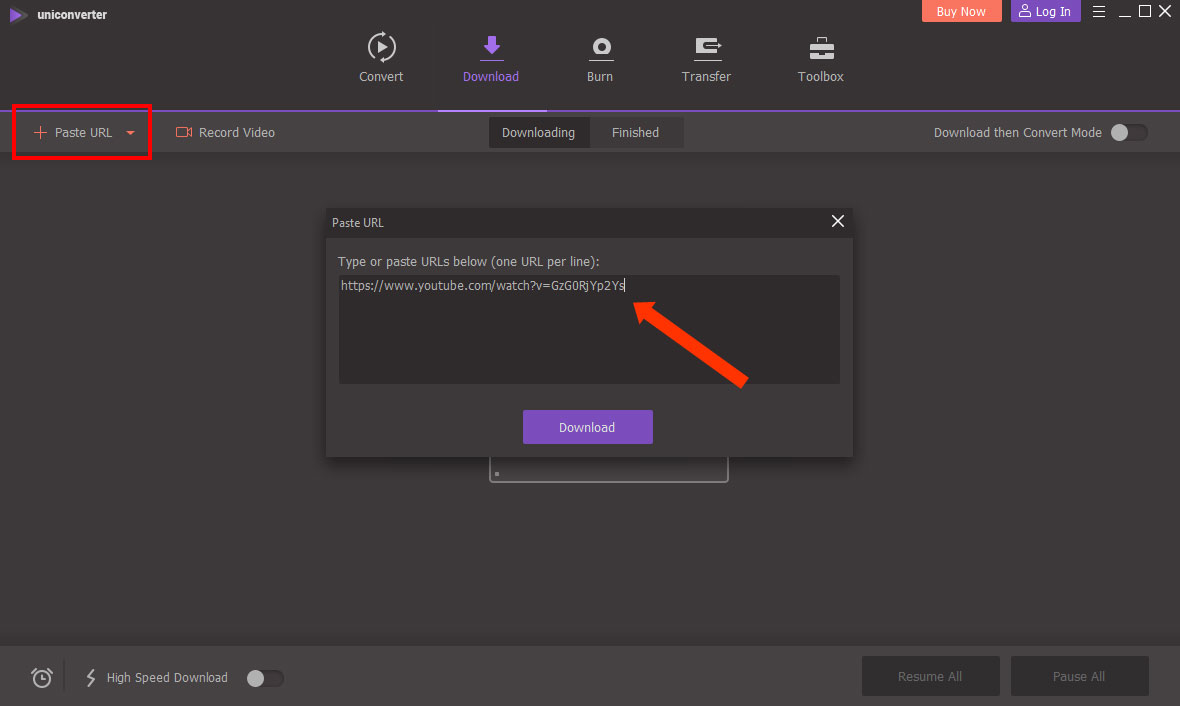The width and height of the screenshot is (1180, 706).
Task: Click the Record Video button
Action: pyautogui.click(x=226, y=132)
